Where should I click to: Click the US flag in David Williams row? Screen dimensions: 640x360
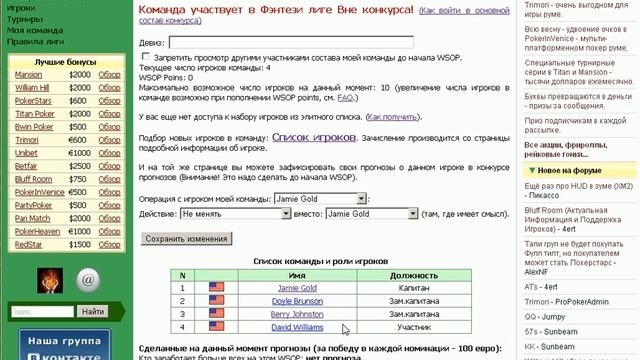click(x=216, y=326)
